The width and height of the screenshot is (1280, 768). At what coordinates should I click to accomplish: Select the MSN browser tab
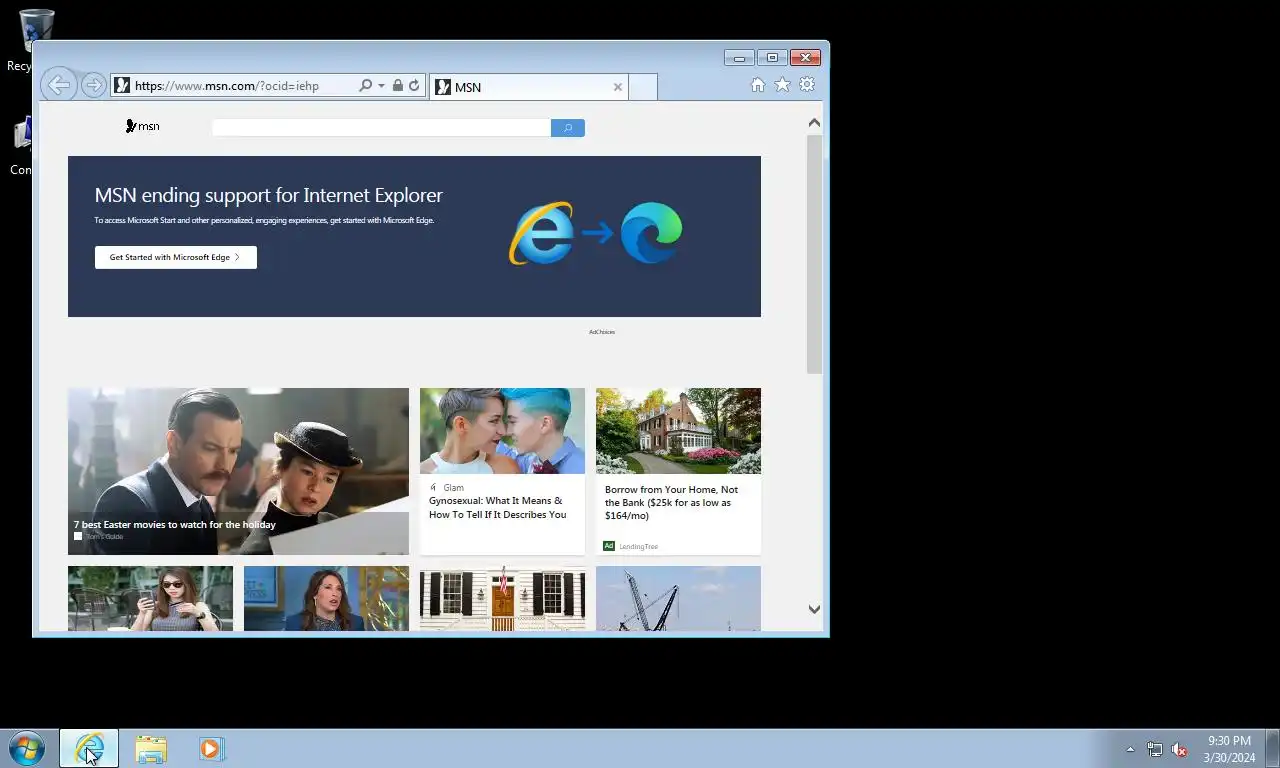pos(529,87)
